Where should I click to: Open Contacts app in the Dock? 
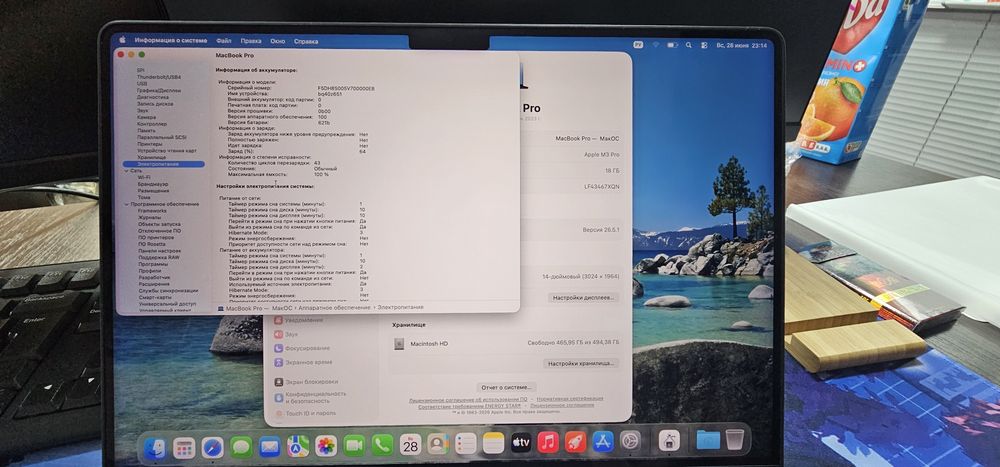pyautogui.click(x=438, y=443)
